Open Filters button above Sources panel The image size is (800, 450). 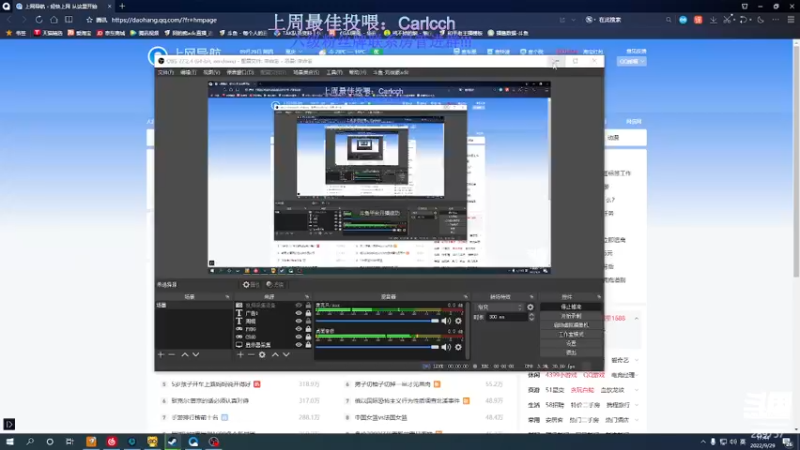[x=275, y=285]
